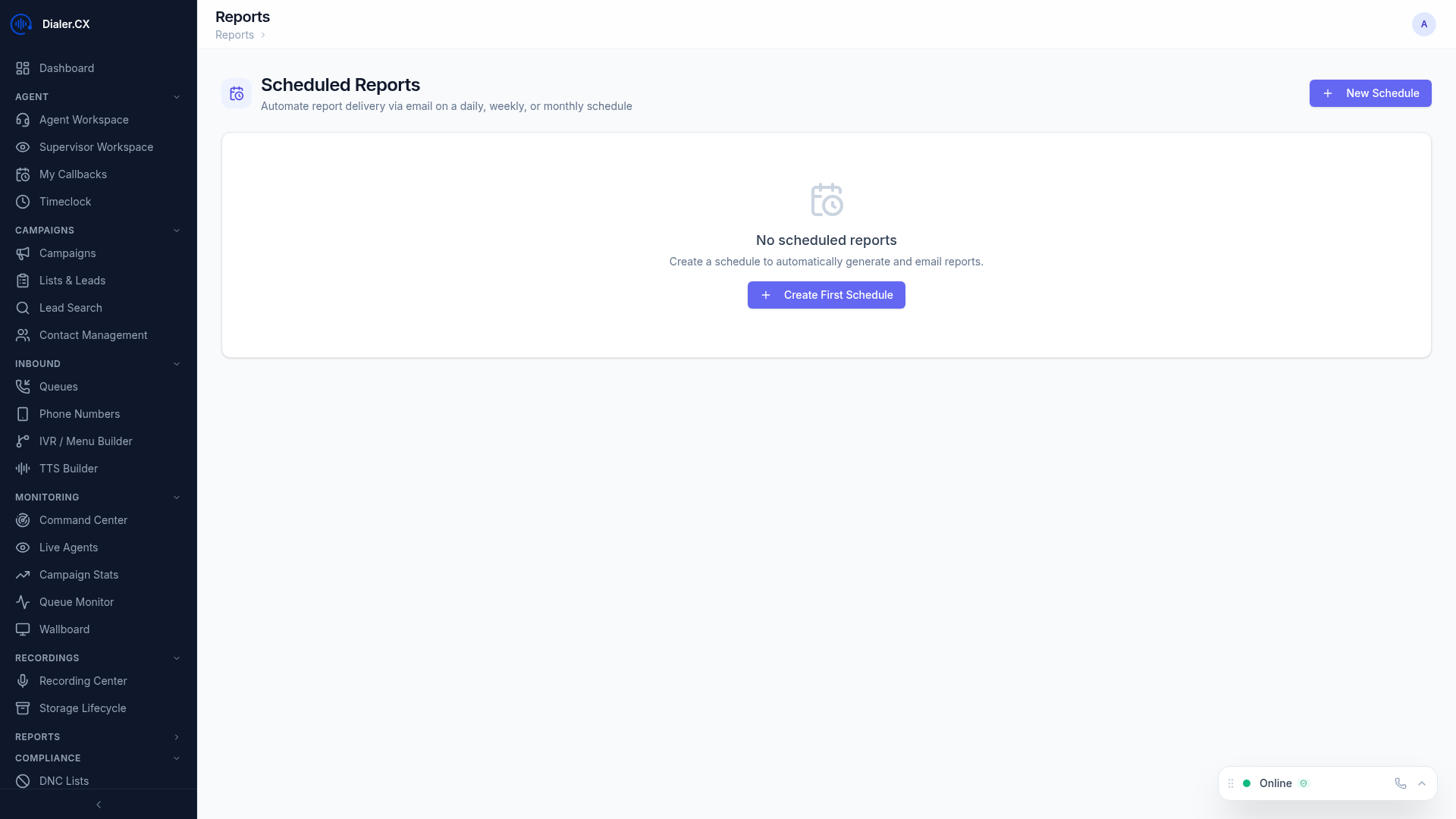The image size is (1456, 819).
Task: Expand the REPORTS section arrow
Action: pos(177,737)
